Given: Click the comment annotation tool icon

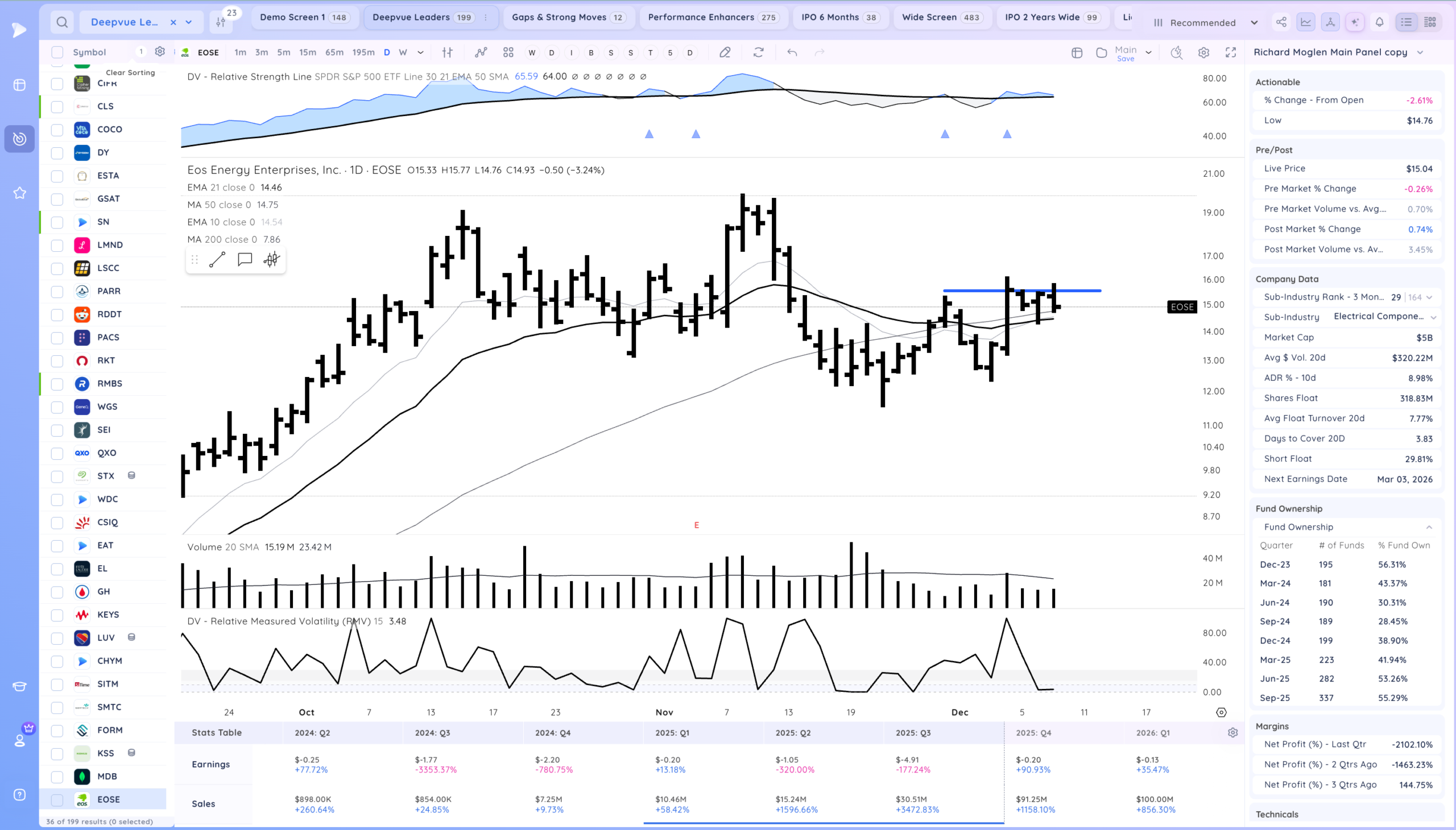Looking at the screenshot, I should [x=245, y=260].
